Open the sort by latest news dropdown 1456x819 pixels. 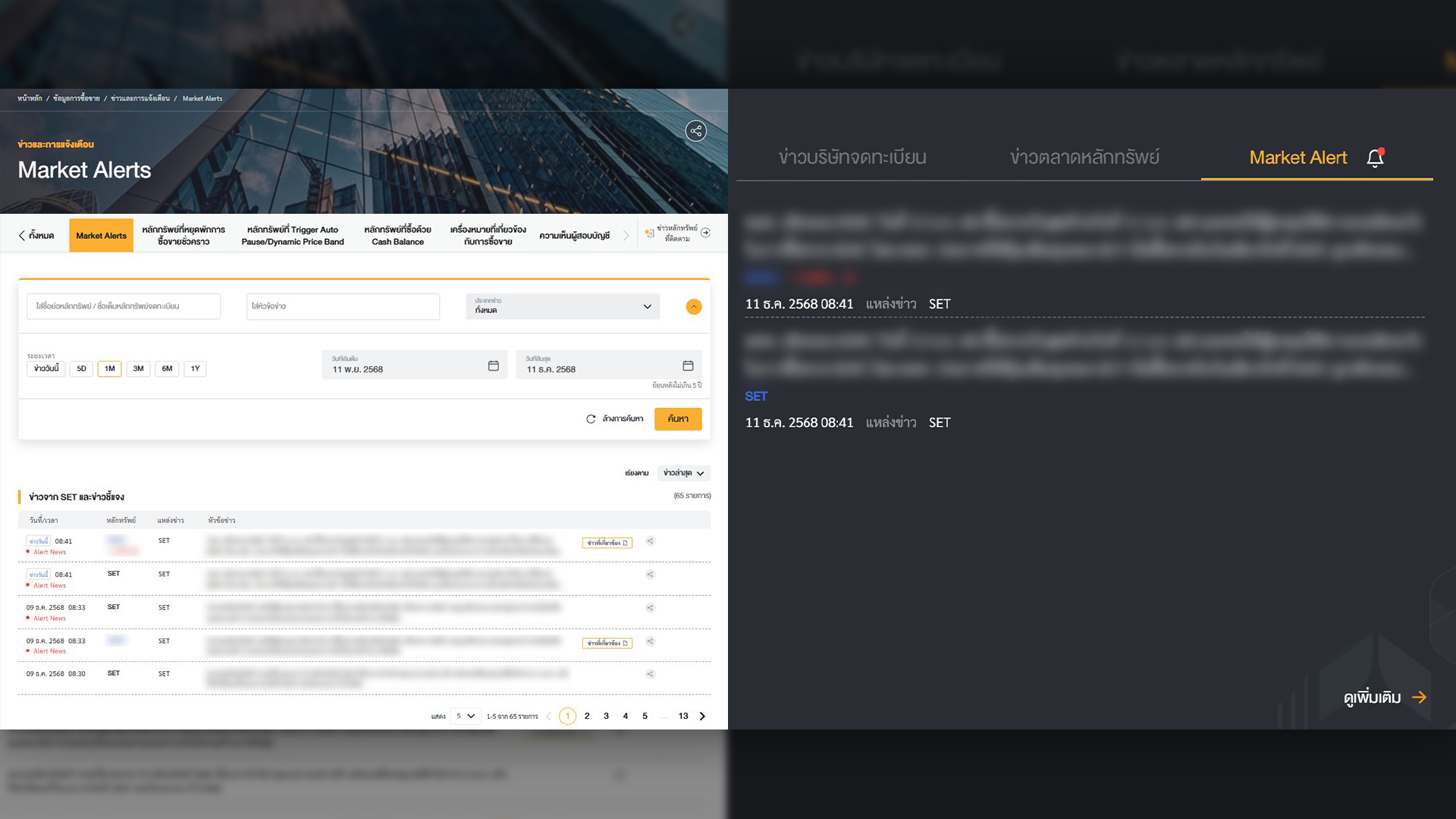(683, 473)
